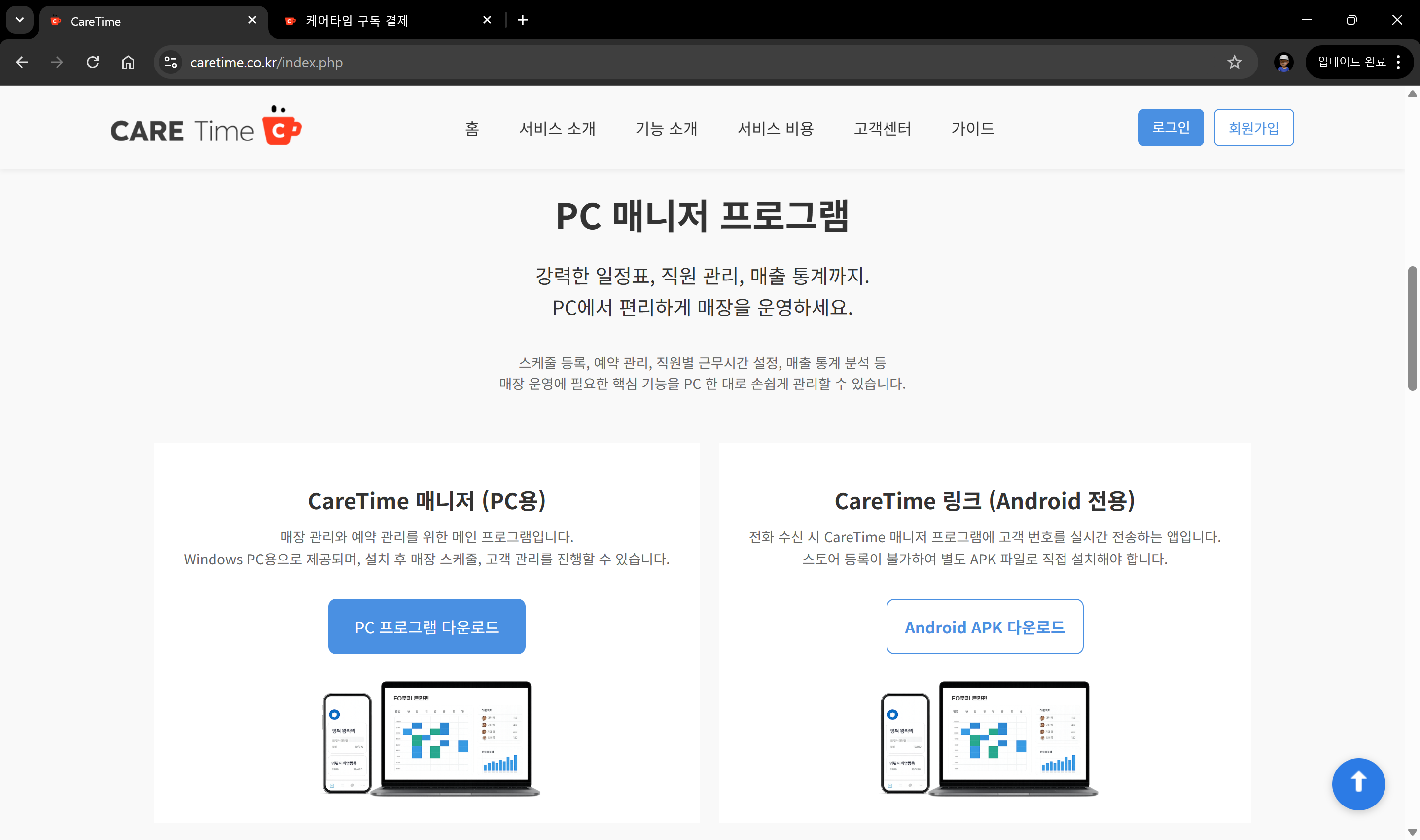This screenshot has width=1420, height=840.
Task: Click Android APK 다운로드 button
Action: tap(984, 627)
